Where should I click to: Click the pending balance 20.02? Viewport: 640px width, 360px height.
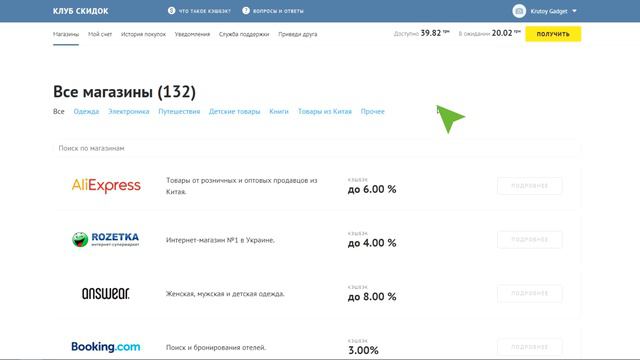tap(502, 33)
